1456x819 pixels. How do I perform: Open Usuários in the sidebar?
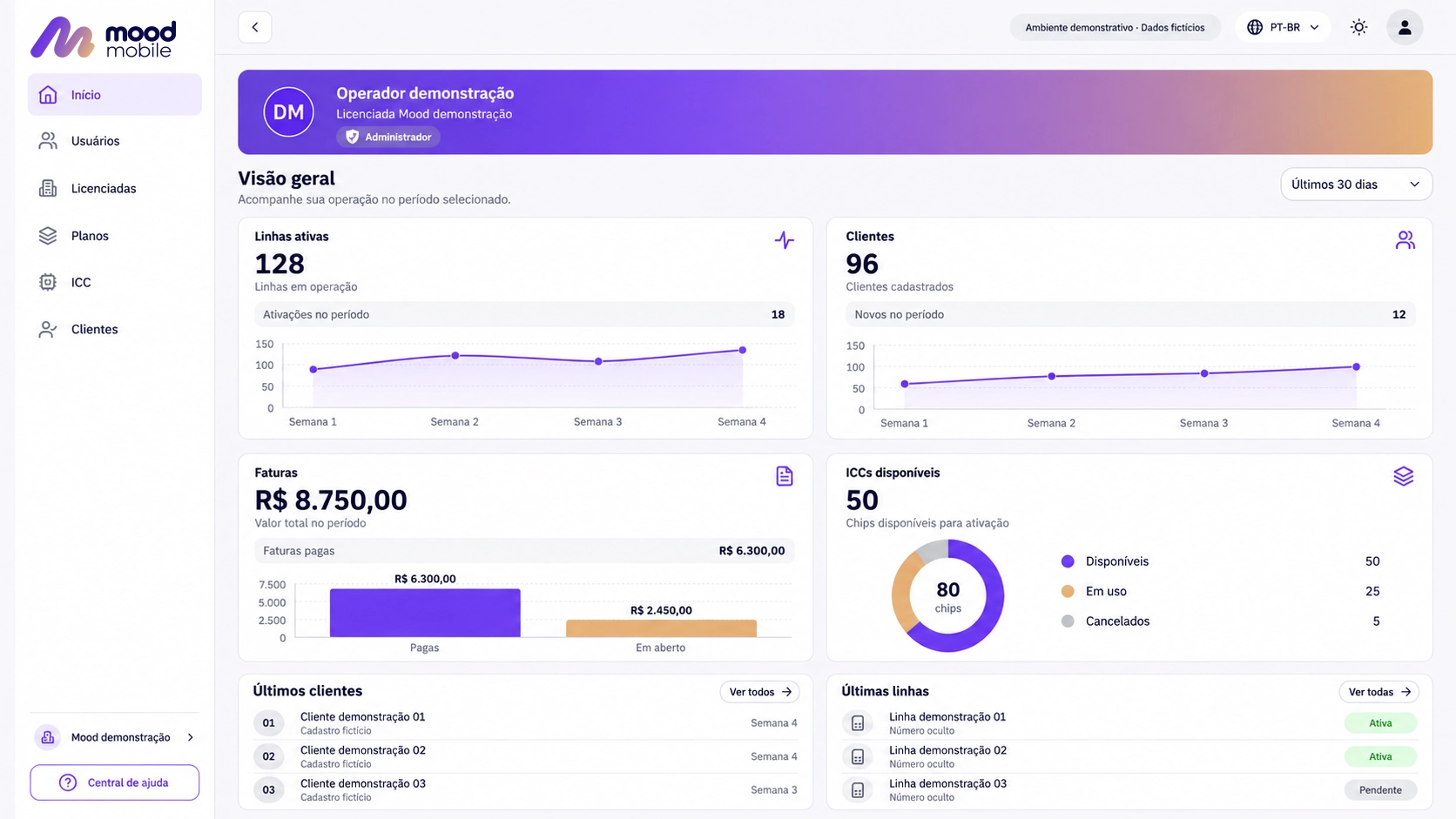click(x=115, y=141)
